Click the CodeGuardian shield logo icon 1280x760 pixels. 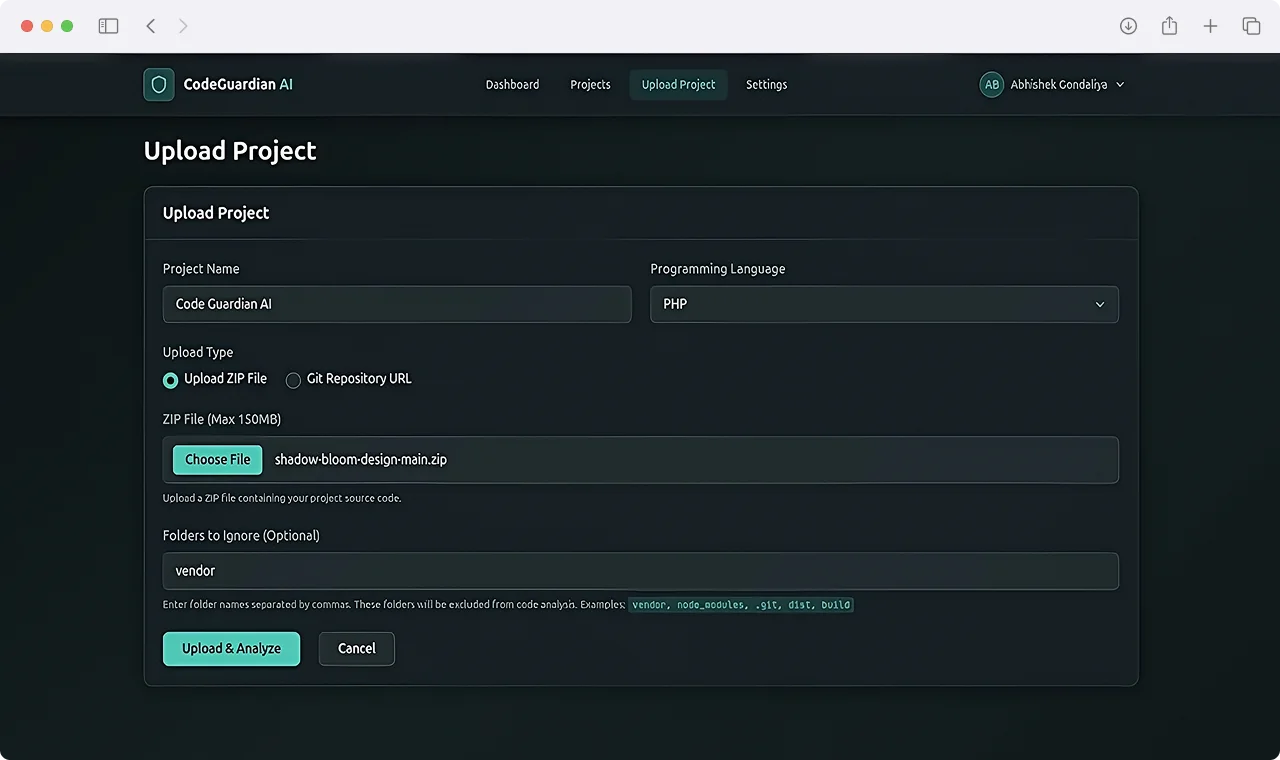pyautogui.click(x=158, y=85)
